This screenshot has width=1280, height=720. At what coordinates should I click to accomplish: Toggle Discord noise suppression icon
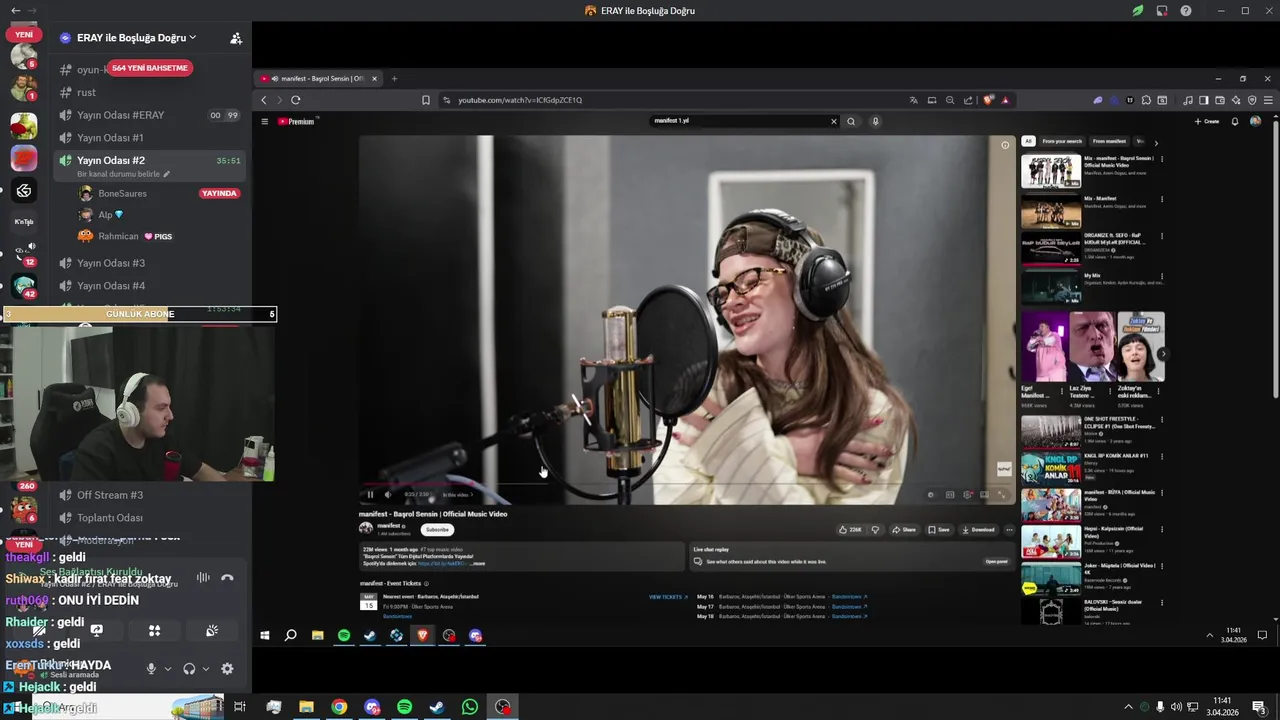203,578
